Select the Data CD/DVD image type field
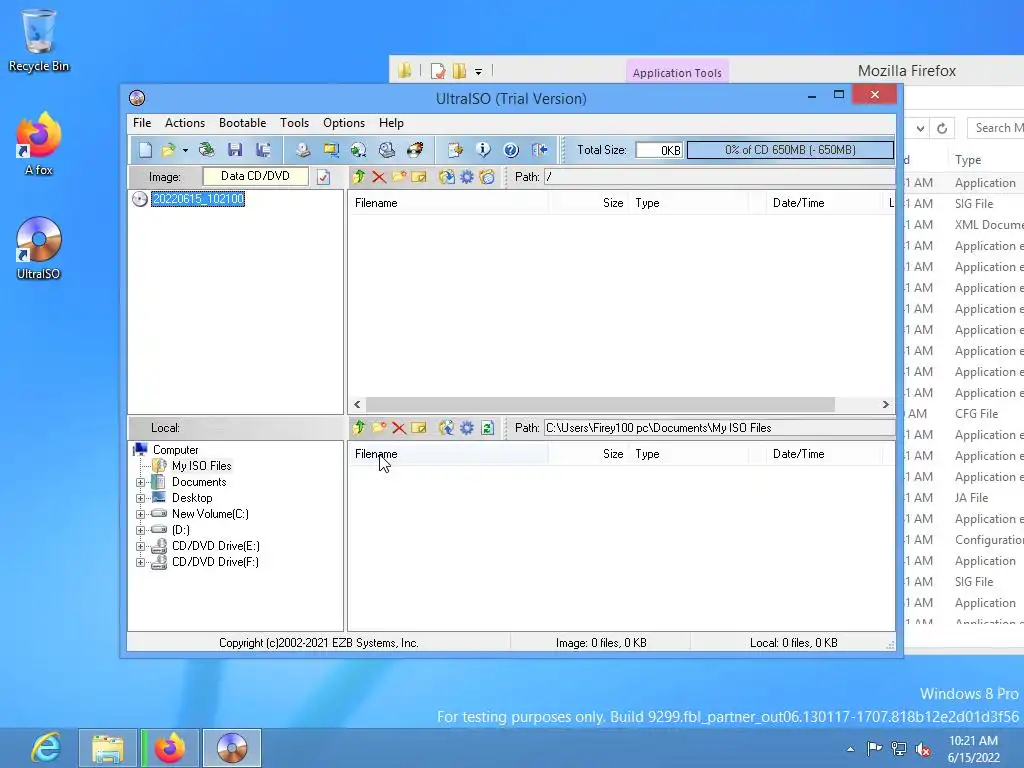 pyautogui.click(x=255, y=176)
